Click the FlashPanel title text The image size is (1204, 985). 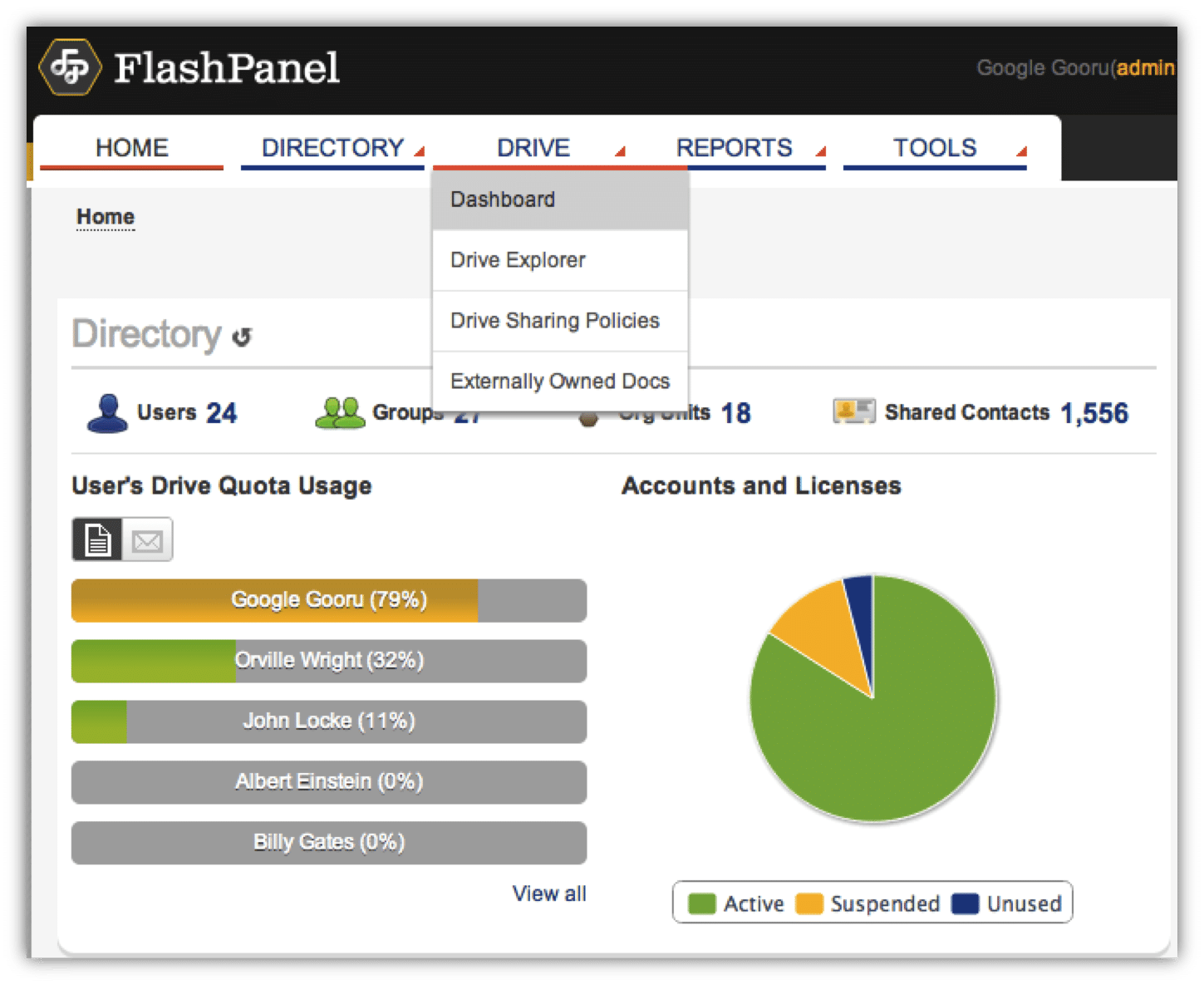(227, 68)
